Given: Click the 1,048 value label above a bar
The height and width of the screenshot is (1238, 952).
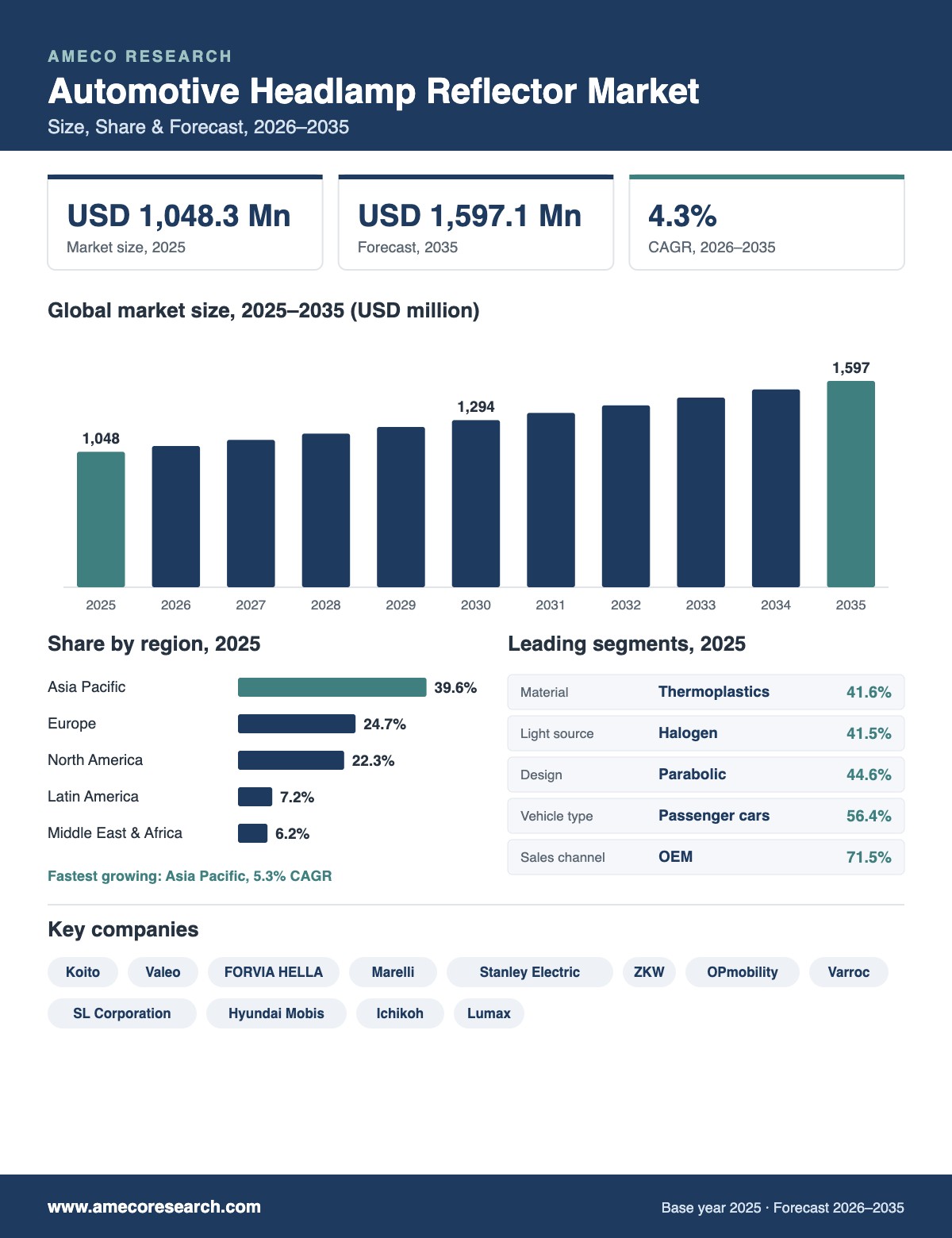Looking at the screenshot, I should click(x=101, y=438).
